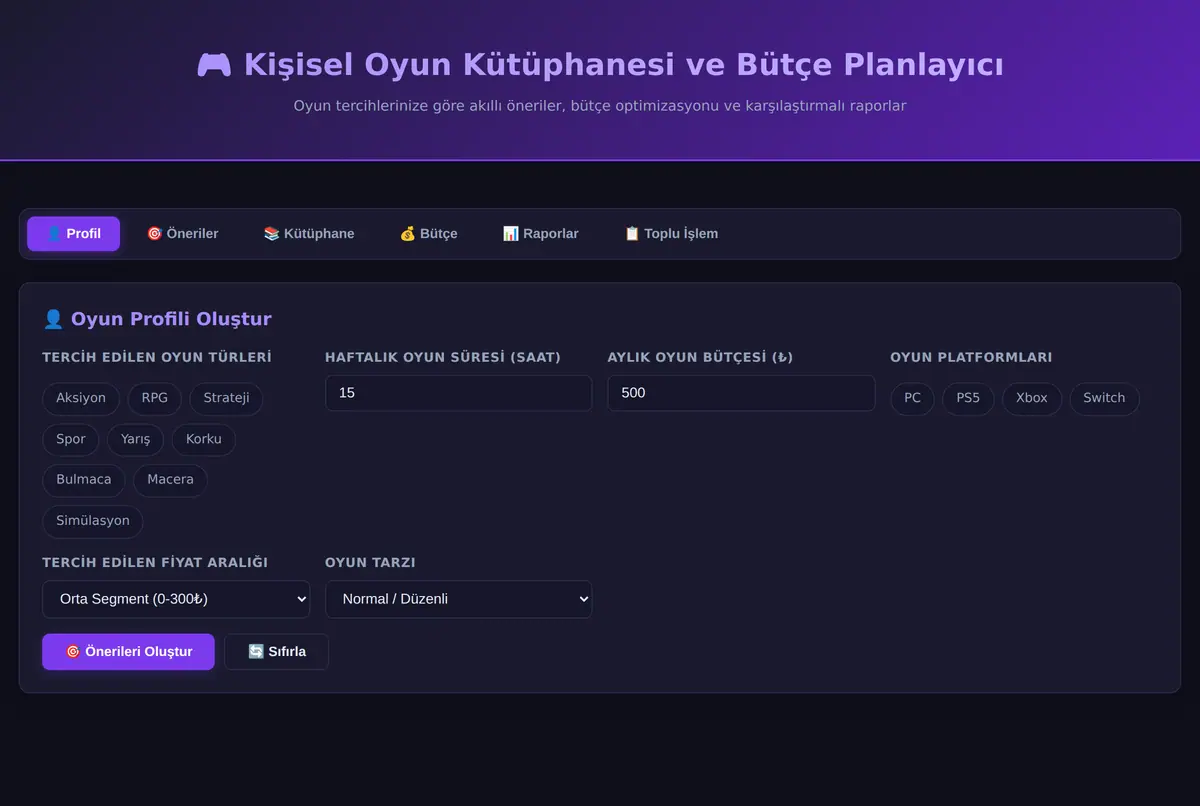Click the weekly play hours input field
Viewport: 1200px width, 806px height.
tap(459, 393)
